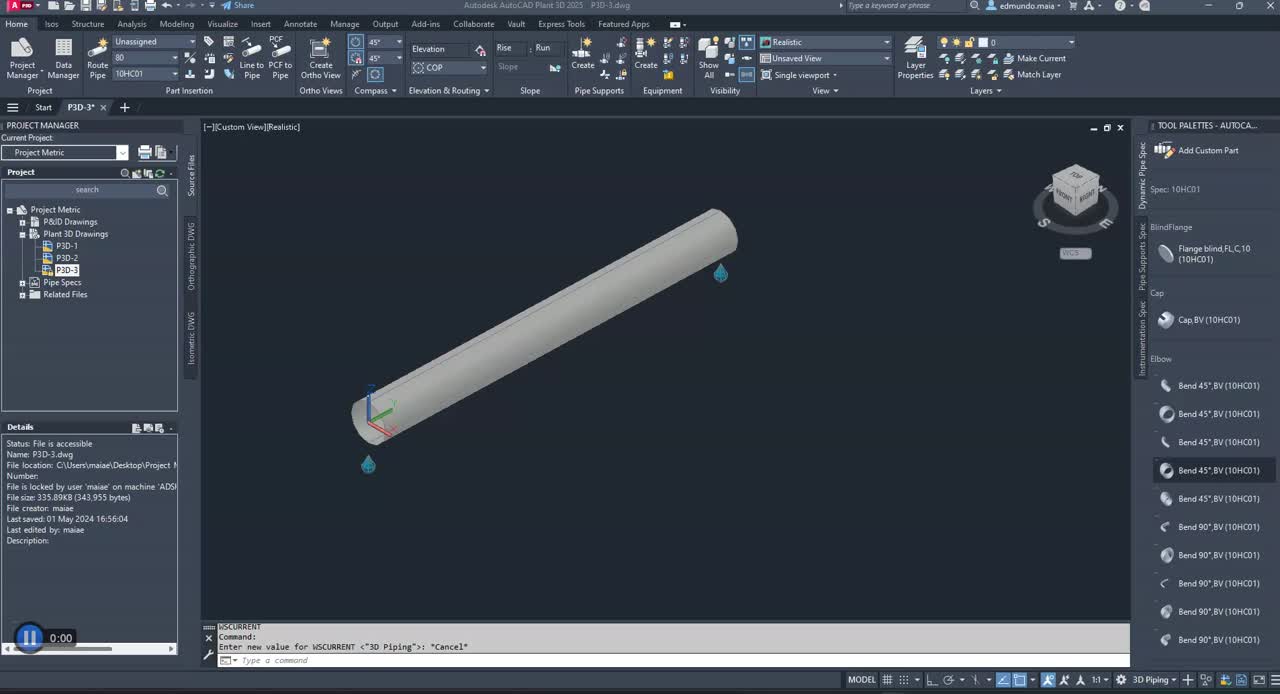Collapse the Plant 3D Drawings tree node
This screenshot has width=1280, height=694.
(22, 234)
